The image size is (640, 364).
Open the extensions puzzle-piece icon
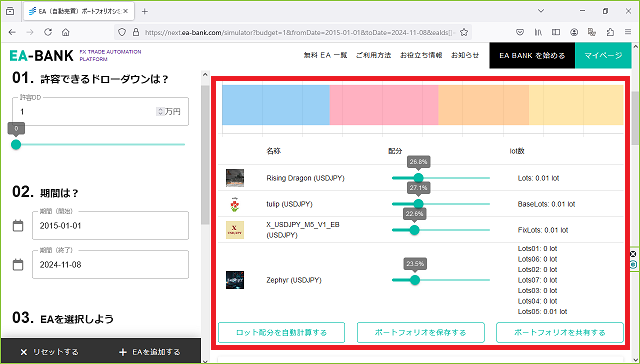point(610,32)
